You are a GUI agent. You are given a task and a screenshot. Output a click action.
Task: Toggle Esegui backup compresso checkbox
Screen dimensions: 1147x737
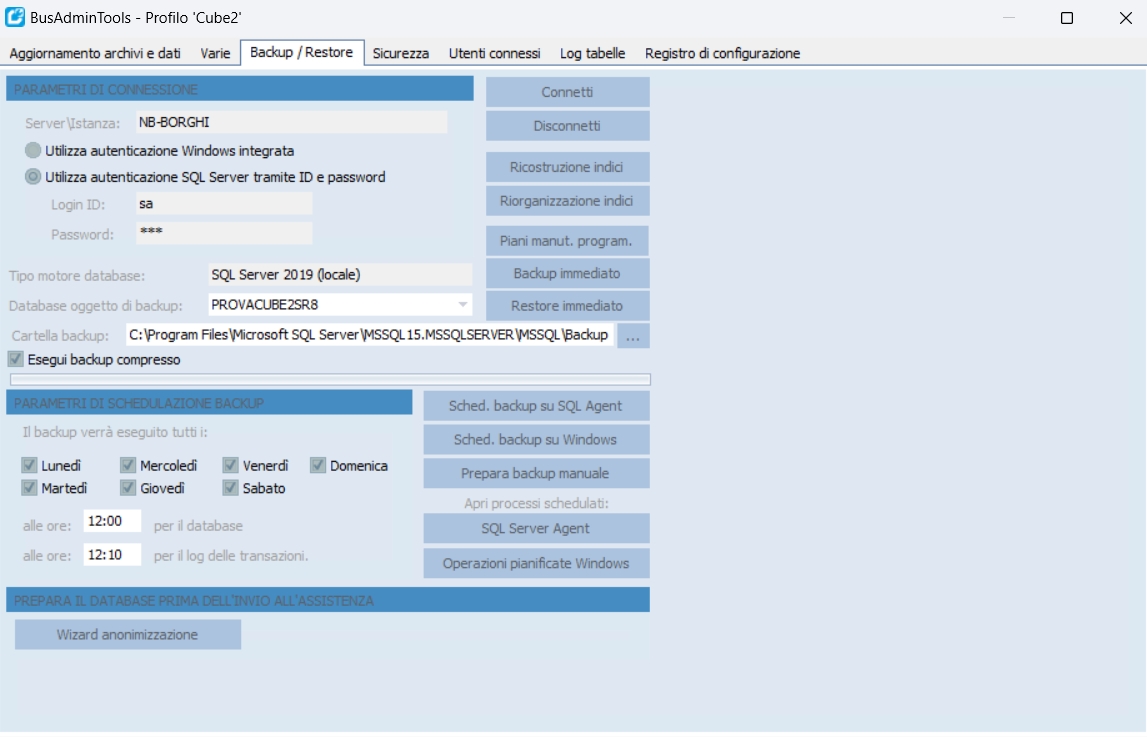click(x=15, y=359)
